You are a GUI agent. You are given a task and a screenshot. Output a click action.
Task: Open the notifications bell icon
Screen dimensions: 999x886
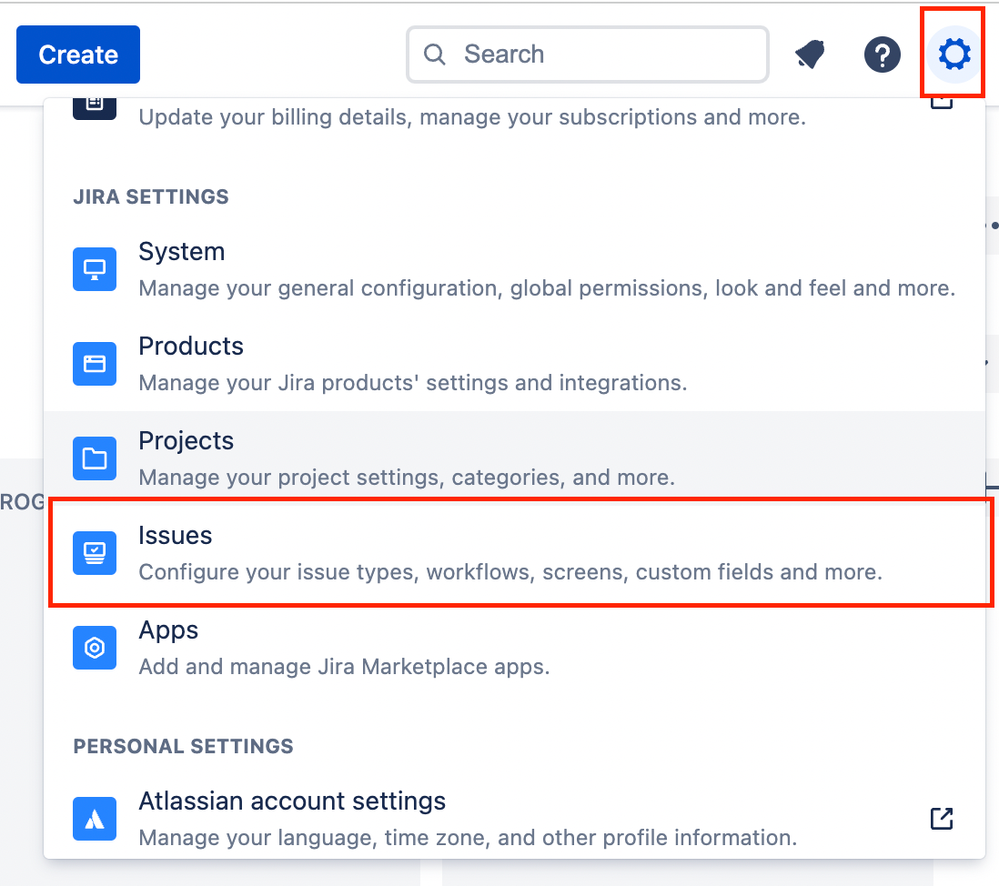click(x=810, y=54)
